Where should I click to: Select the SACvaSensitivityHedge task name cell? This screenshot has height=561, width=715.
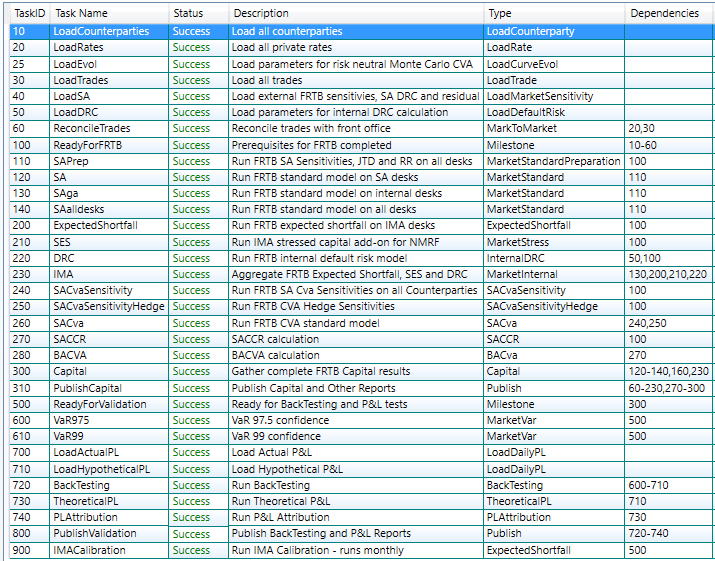(109, 306)
